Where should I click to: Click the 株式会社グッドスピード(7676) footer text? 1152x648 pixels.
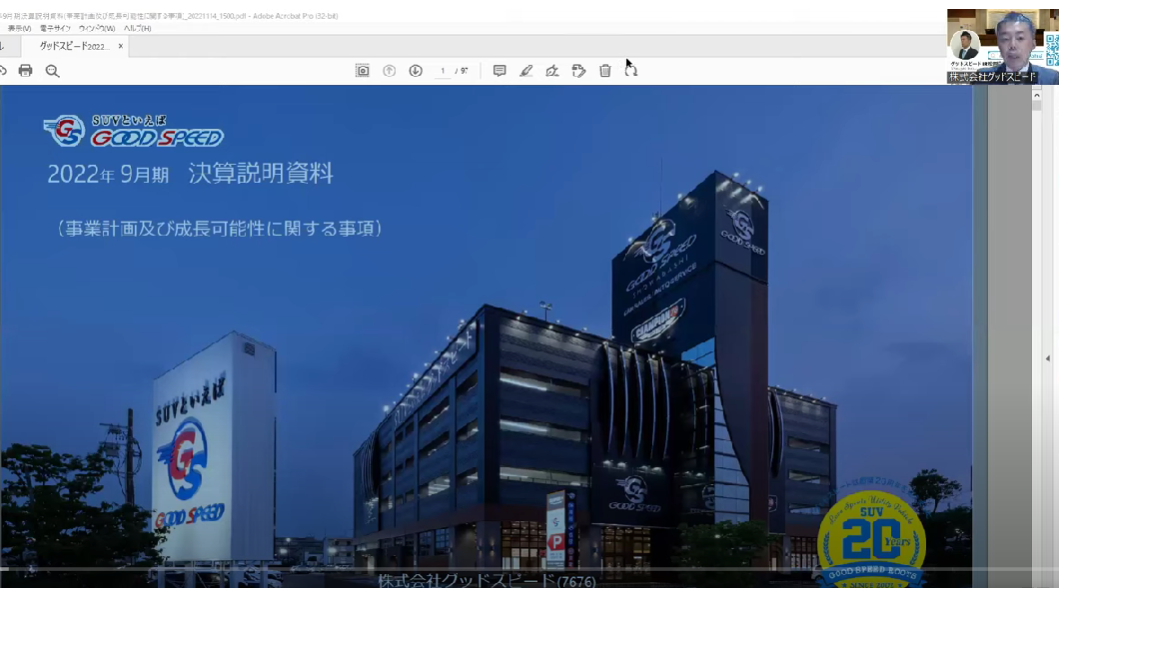(x=486, y=580)
